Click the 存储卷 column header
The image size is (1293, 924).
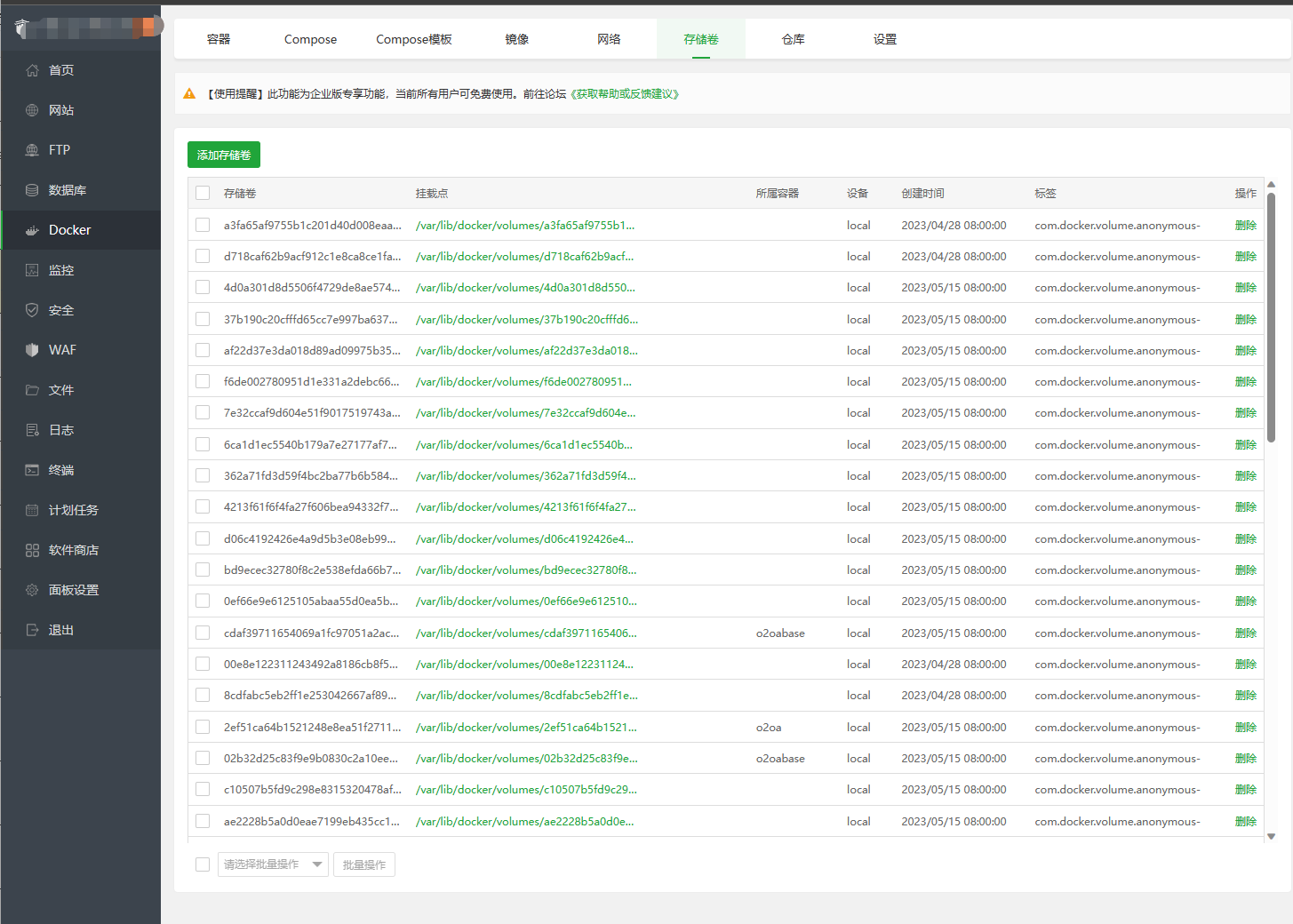coord(240,193)
